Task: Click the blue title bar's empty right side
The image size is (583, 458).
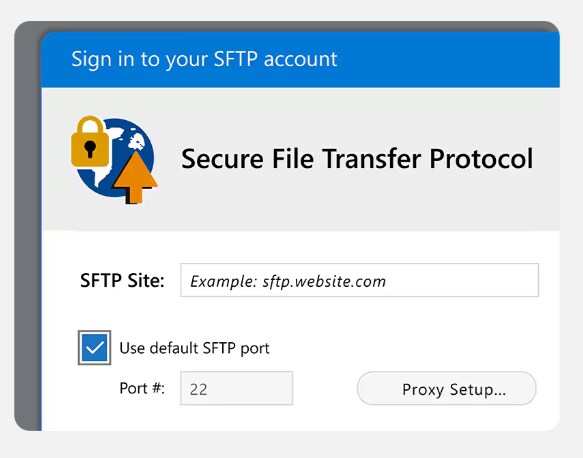Action: (x=448, y=59)
